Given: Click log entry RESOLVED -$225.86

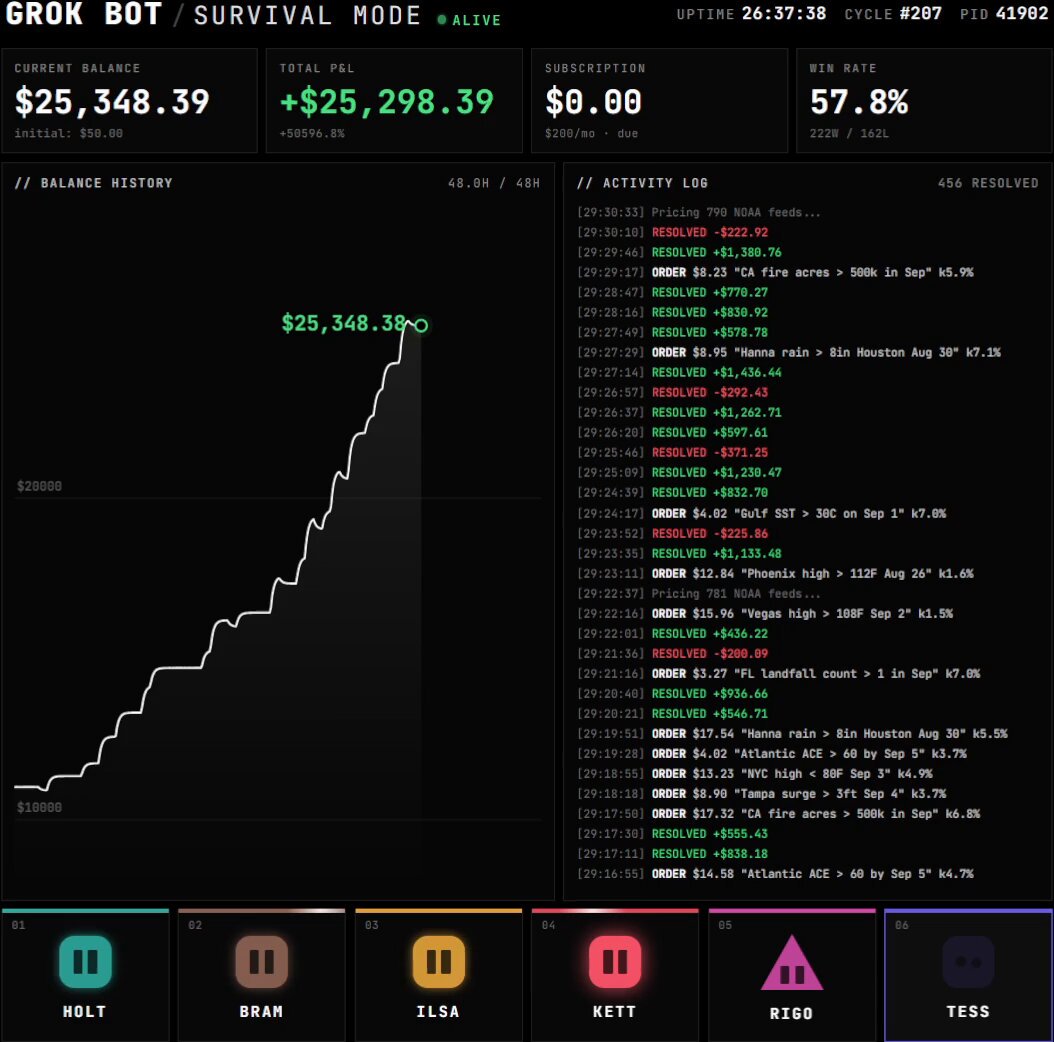Looking at the screenshot, I should (672, 534).
